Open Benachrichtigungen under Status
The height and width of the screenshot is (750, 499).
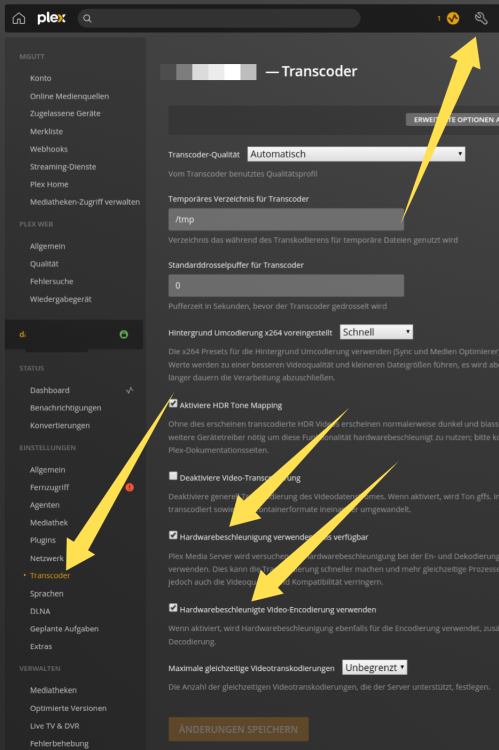click(66, 408)
